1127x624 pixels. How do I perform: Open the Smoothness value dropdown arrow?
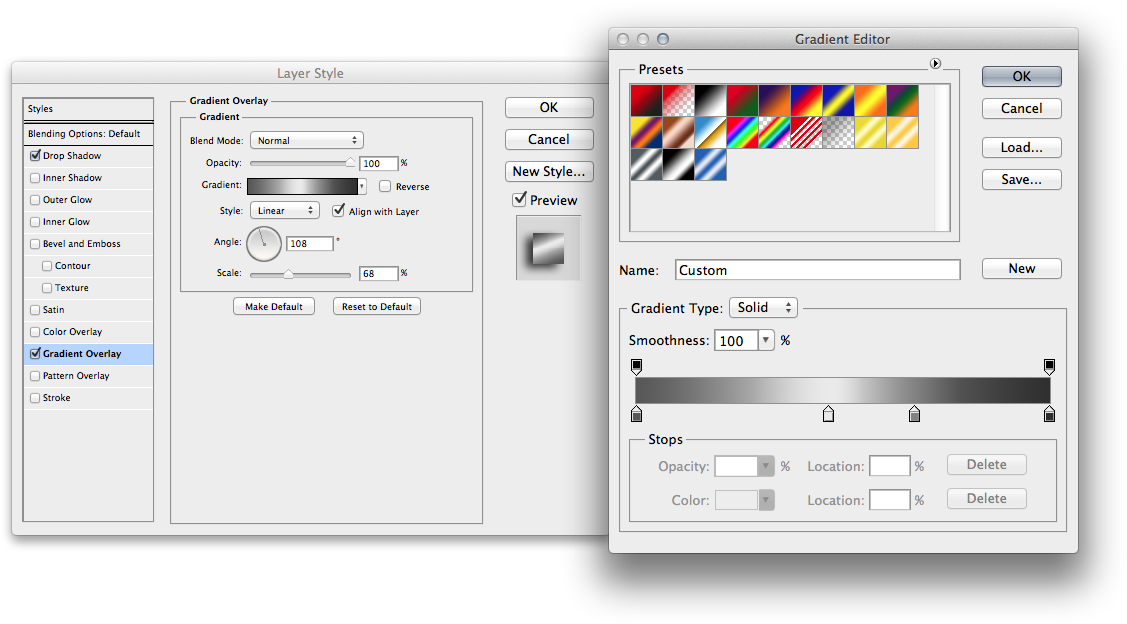point(765,340)
